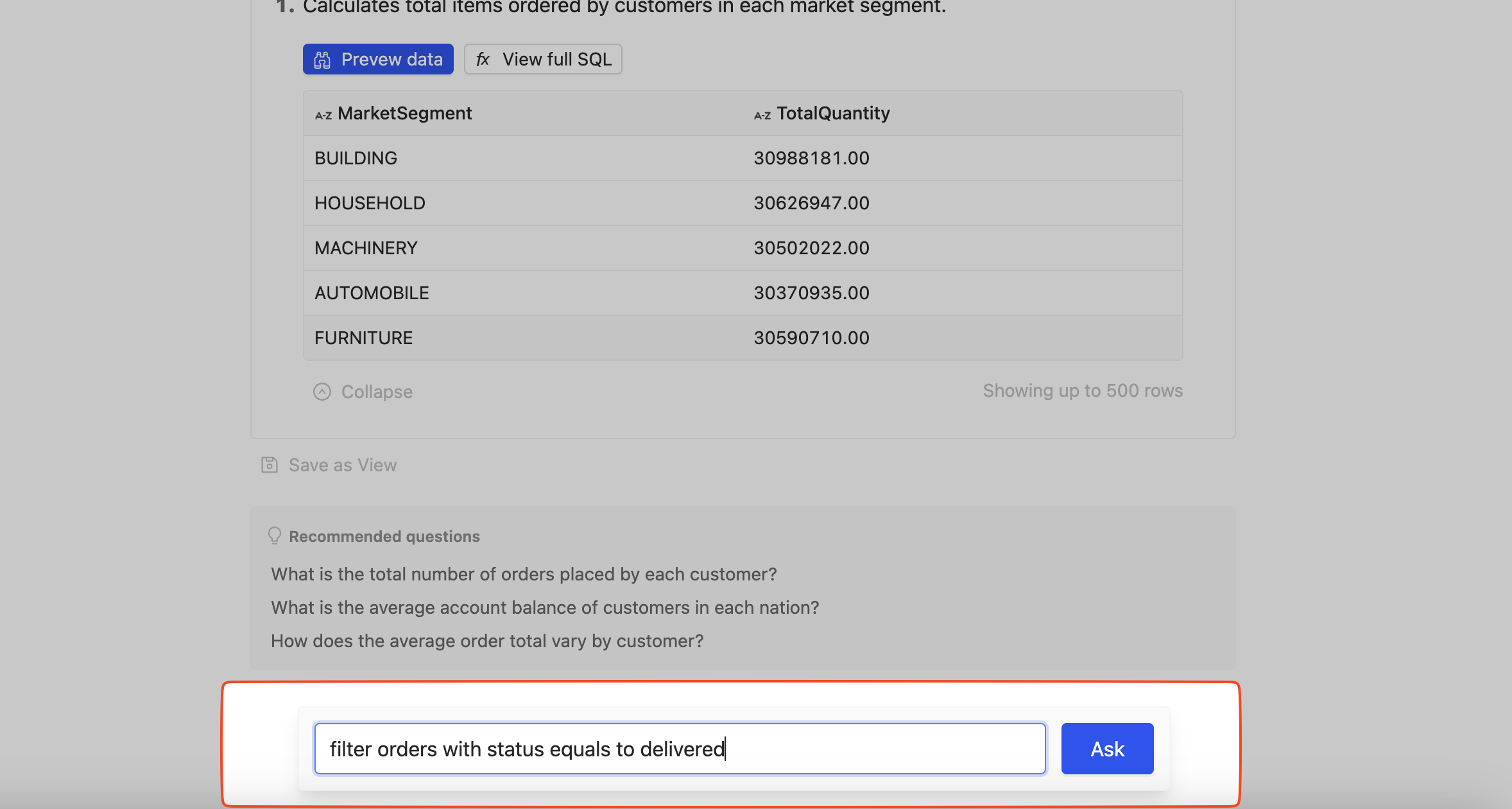This screenshot has height=809, width=1512.
Task: Focus the question input field
Action: [x=680, y=749]
